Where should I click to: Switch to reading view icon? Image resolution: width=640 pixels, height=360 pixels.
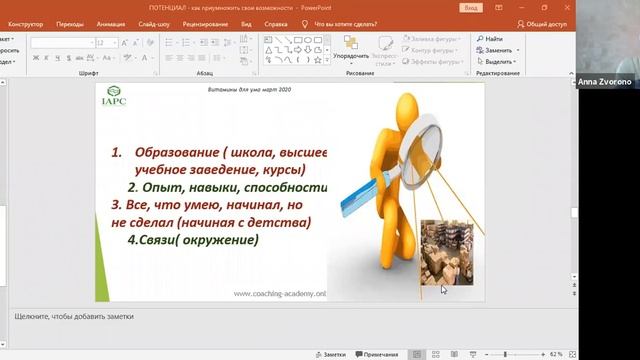(x=454, y=354)
